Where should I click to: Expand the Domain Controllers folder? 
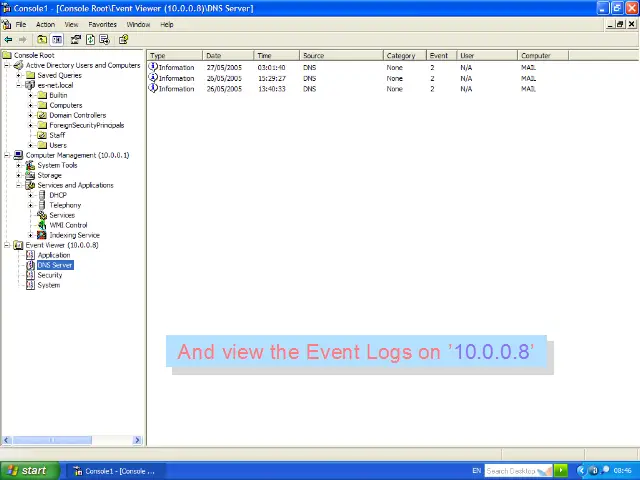(x=31, y=115)
